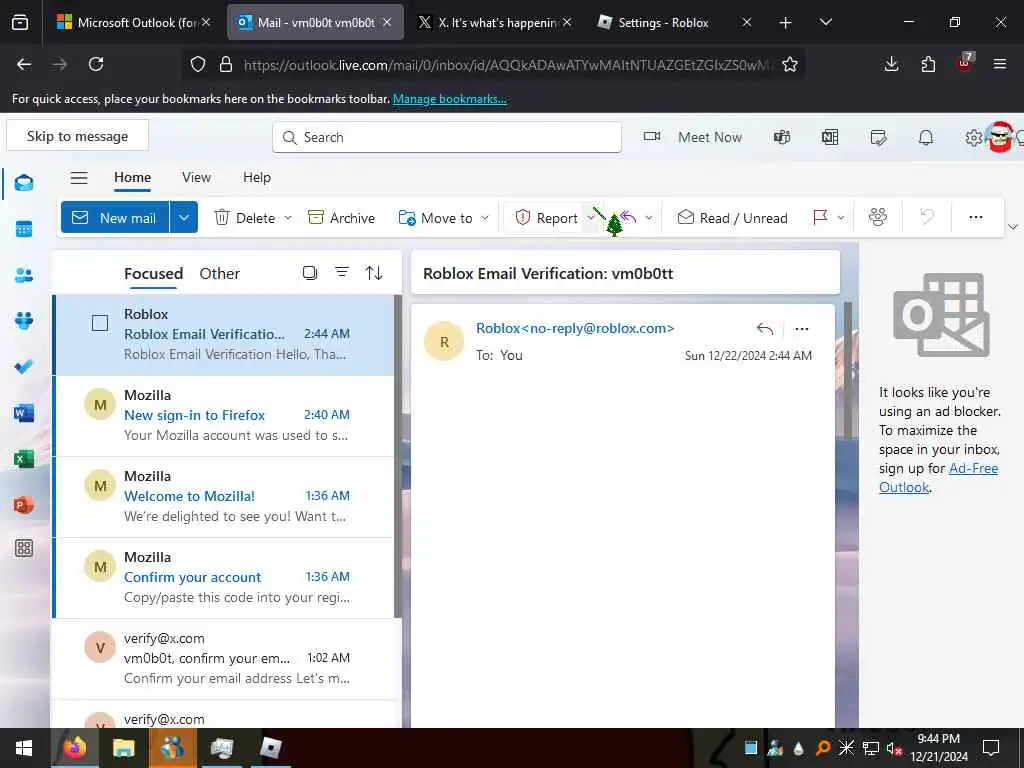This screenshot has width=1024, height=768.
Task: Open more actions on the Roblox message
Action: point(802,328)
